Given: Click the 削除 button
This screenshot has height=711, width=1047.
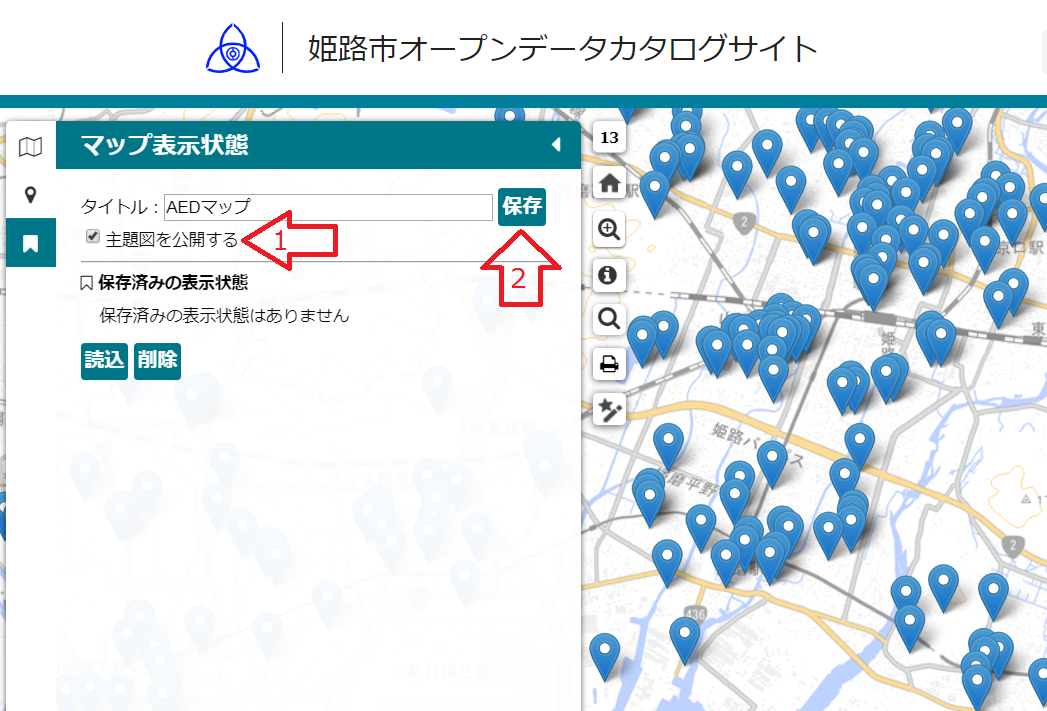Looking at the screenshot, I should 157,361.
